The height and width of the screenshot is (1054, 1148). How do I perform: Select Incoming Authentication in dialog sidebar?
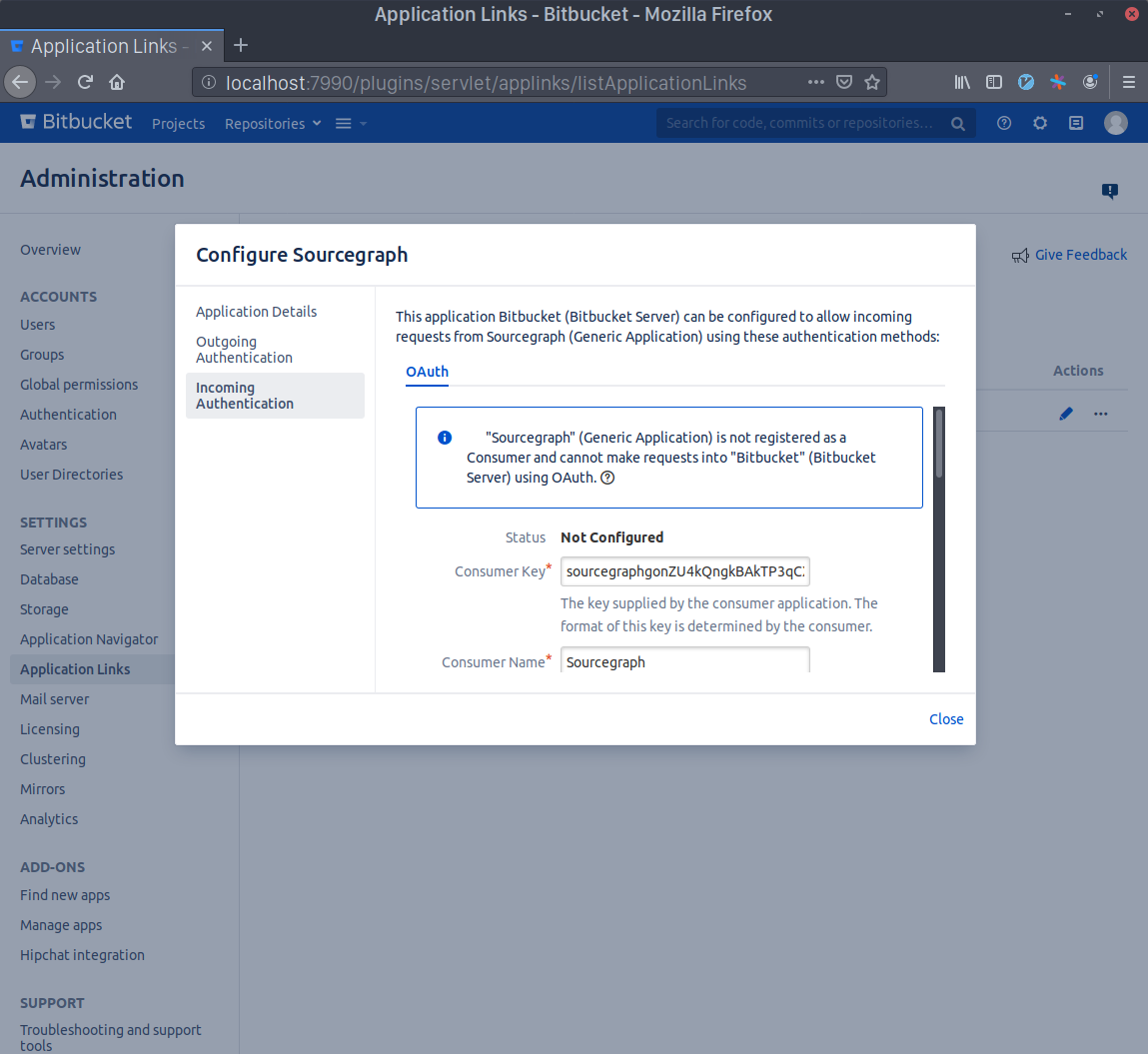tap(275, 396)
